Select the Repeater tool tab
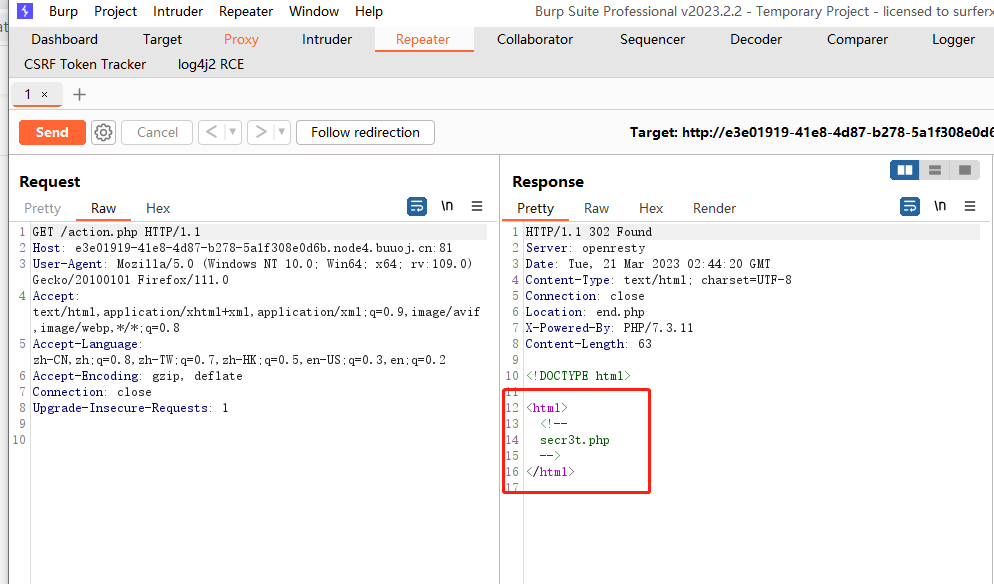Viewport: 994px width, 584px height. (x=423, y=39)
